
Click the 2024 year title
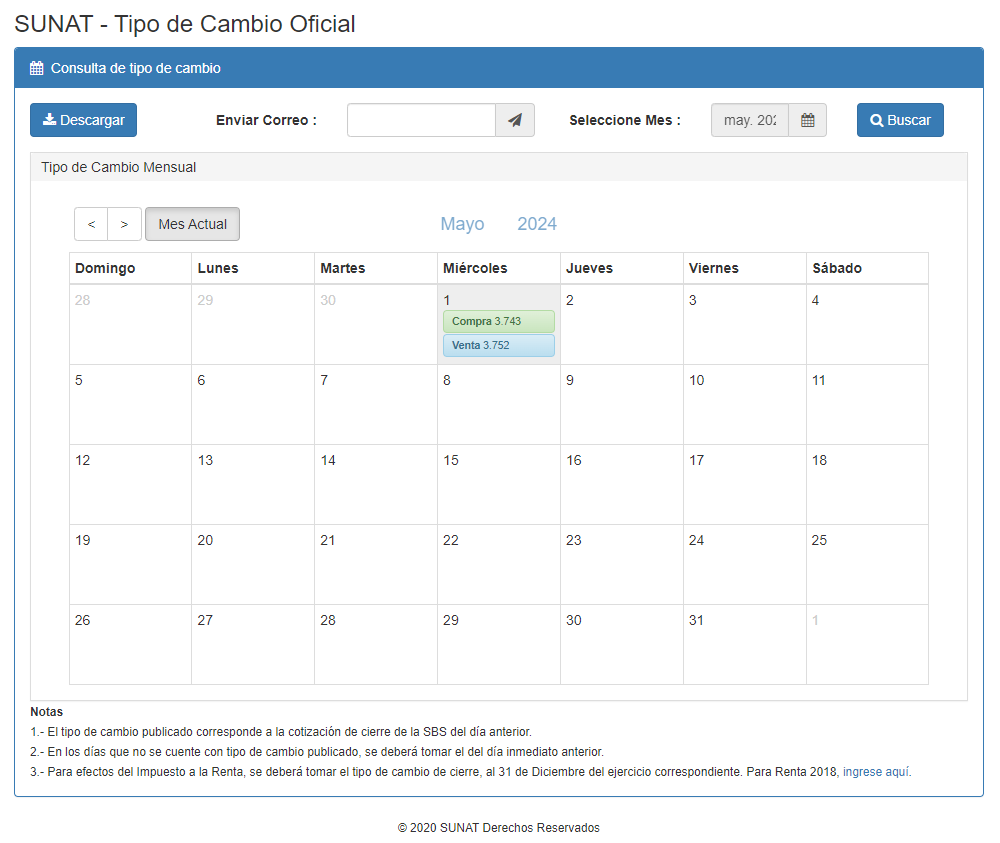[537, 224]
